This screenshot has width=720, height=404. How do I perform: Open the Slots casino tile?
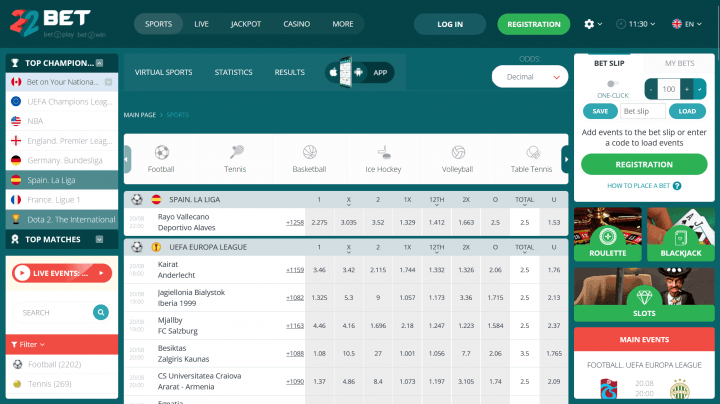point(644,295)
